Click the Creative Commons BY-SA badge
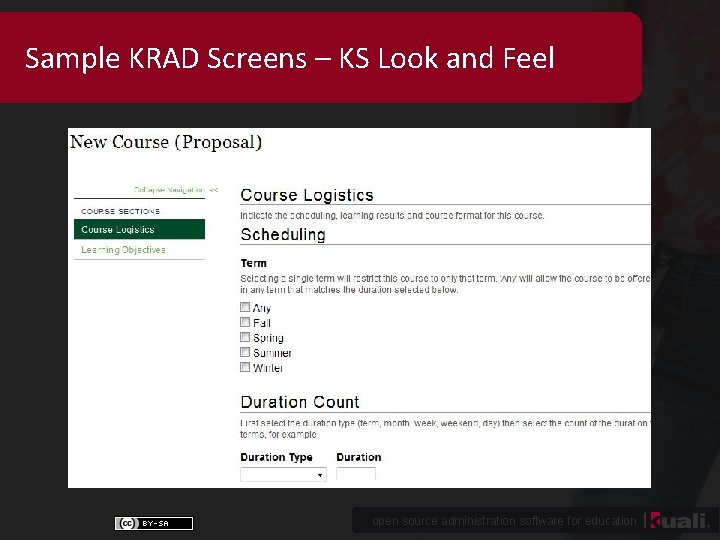 point(154,523)
